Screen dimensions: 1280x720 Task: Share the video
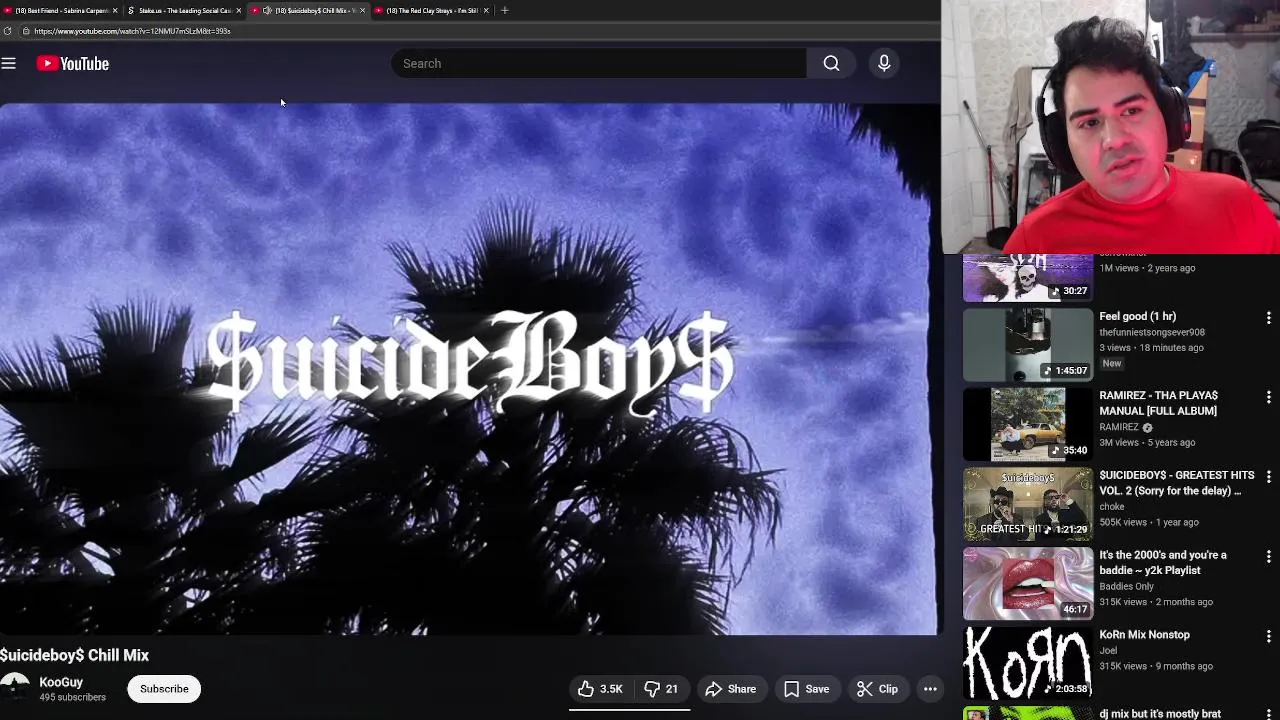(731, 689)
